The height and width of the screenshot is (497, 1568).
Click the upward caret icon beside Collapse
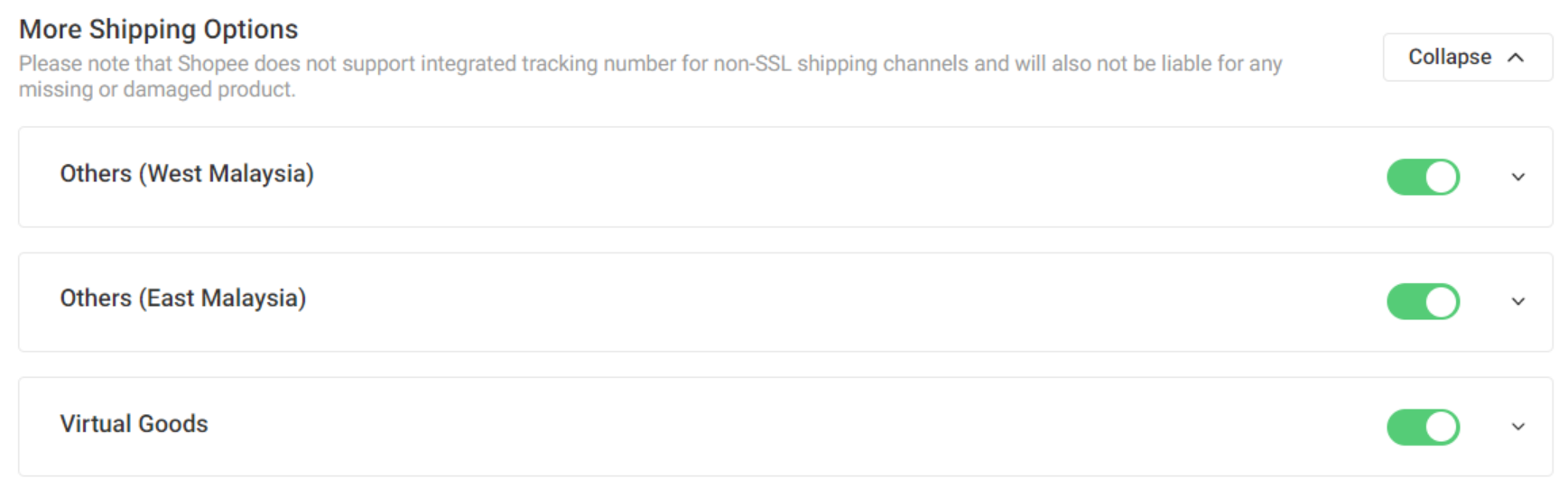pos(1516,58)
